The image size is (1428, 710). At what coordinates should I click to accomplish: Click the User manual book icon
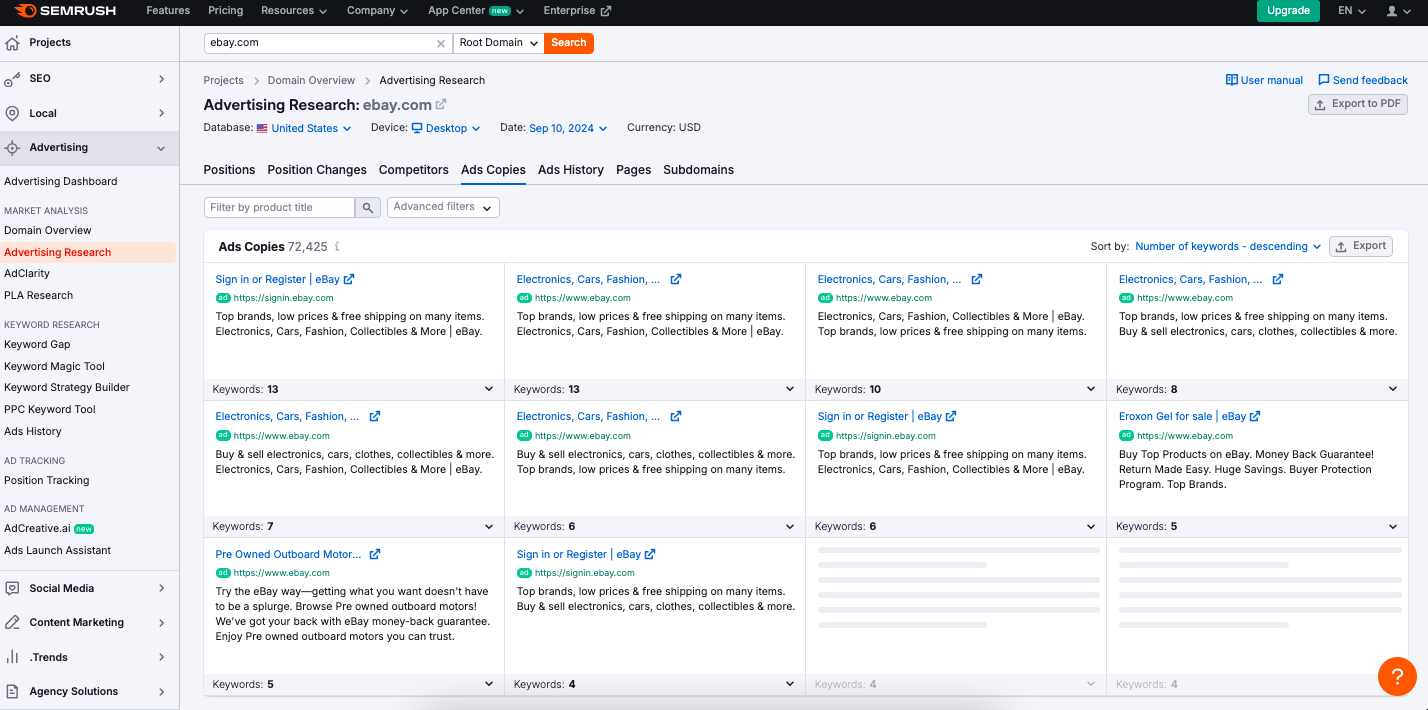pos(1231,80)
